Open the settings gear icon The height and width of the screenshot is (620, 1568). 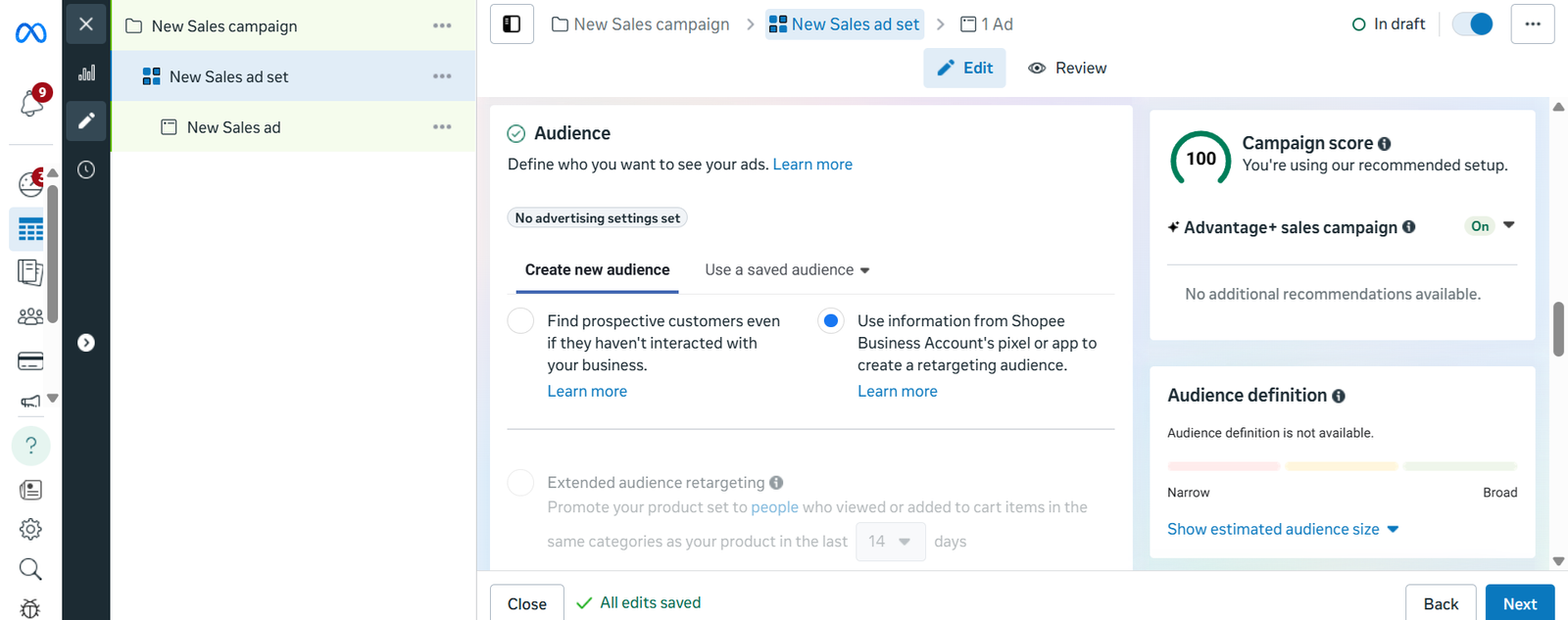[x=30, y=529]
